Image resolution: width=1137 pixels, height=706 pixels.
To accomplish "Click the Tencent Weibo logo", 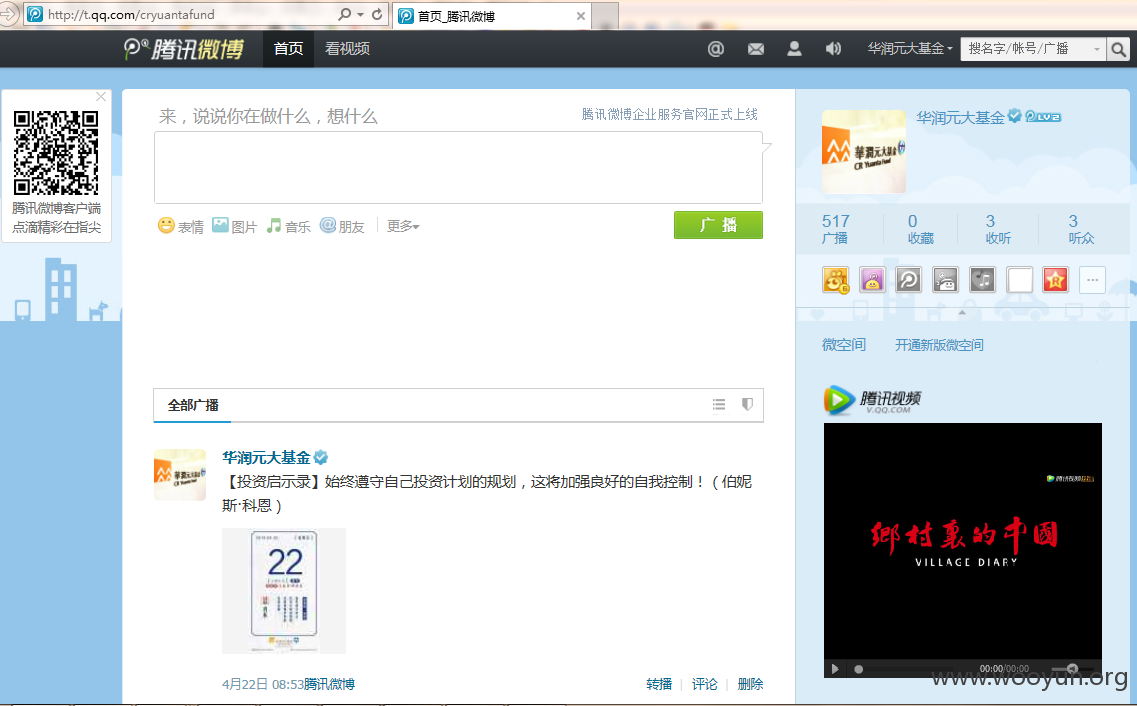I will point(183,49).
